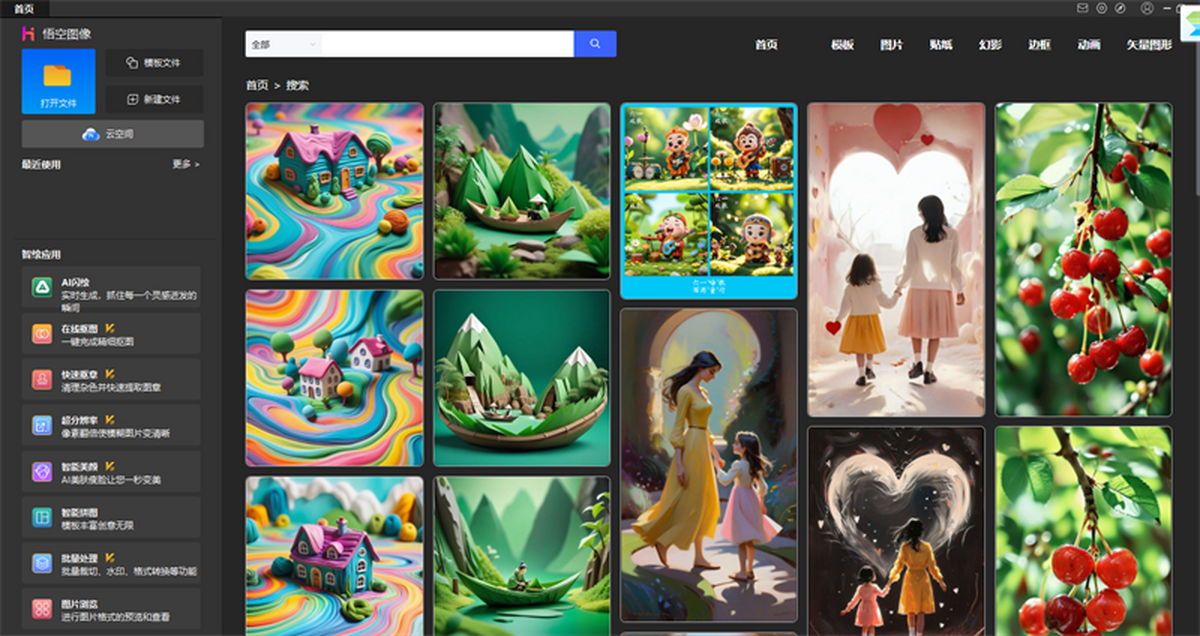Image resolution: width=1200 pixels, height=636 pixels.
Task: Open the AI闪绘 tool icon
Action: pyautogui.click(x=42, y=289)
